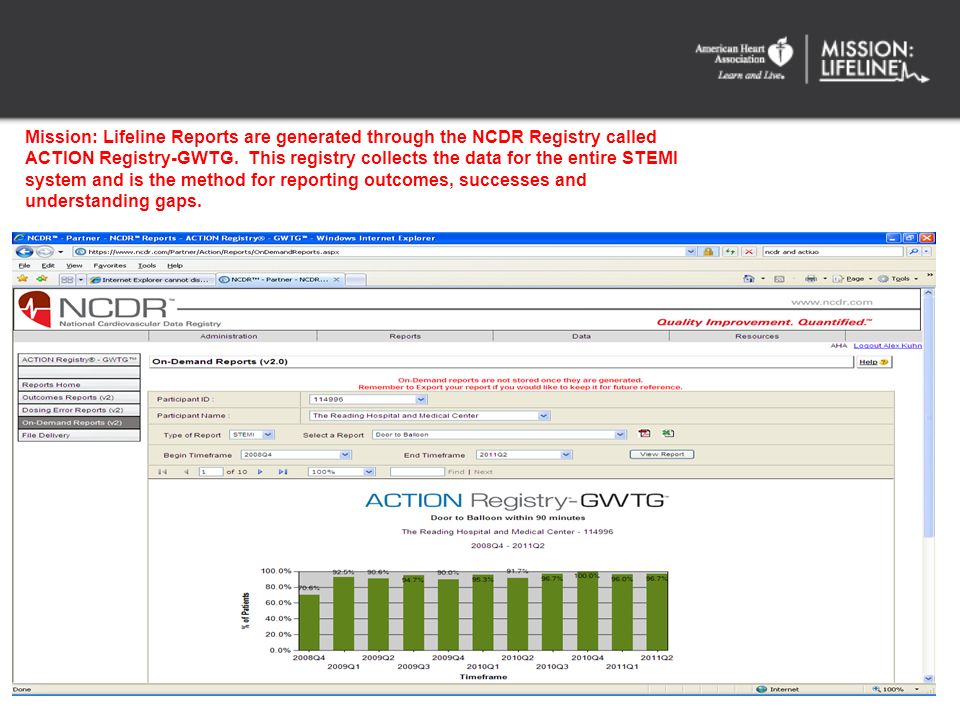Click the NCDR heart logo
The width and height of the screenshot is (960, 720).
(35, 309)
